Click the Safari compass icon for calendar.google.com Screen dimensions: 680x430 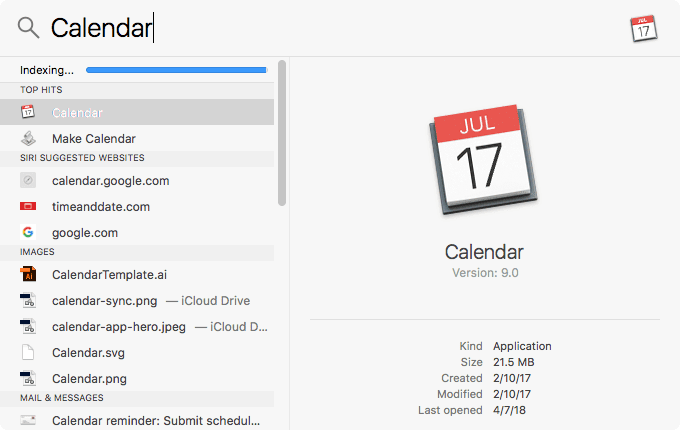(28, 180)
